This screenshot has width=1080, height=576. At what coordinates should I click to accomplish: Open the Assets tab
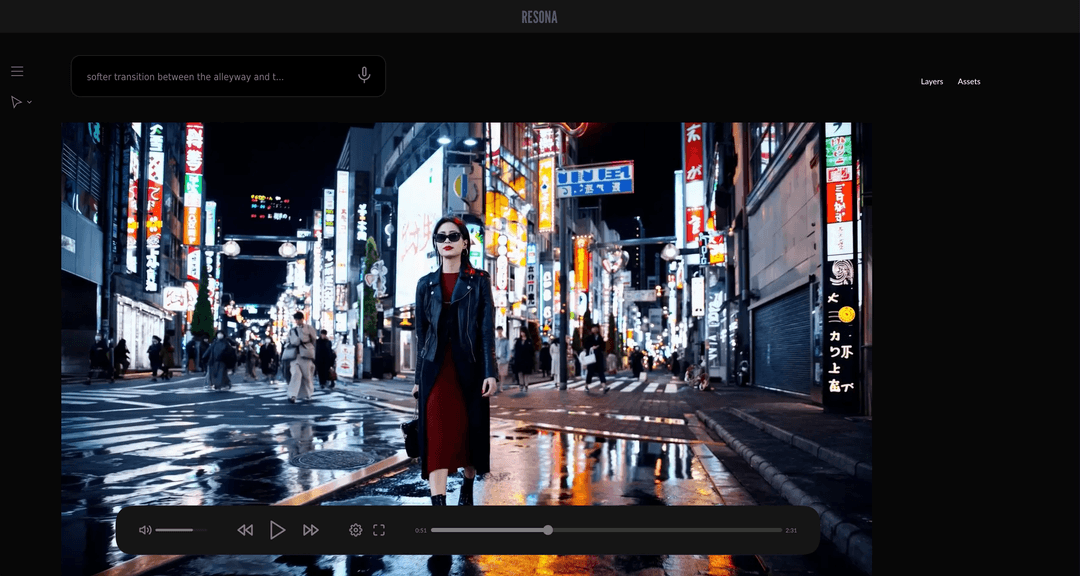coord(968,82)
